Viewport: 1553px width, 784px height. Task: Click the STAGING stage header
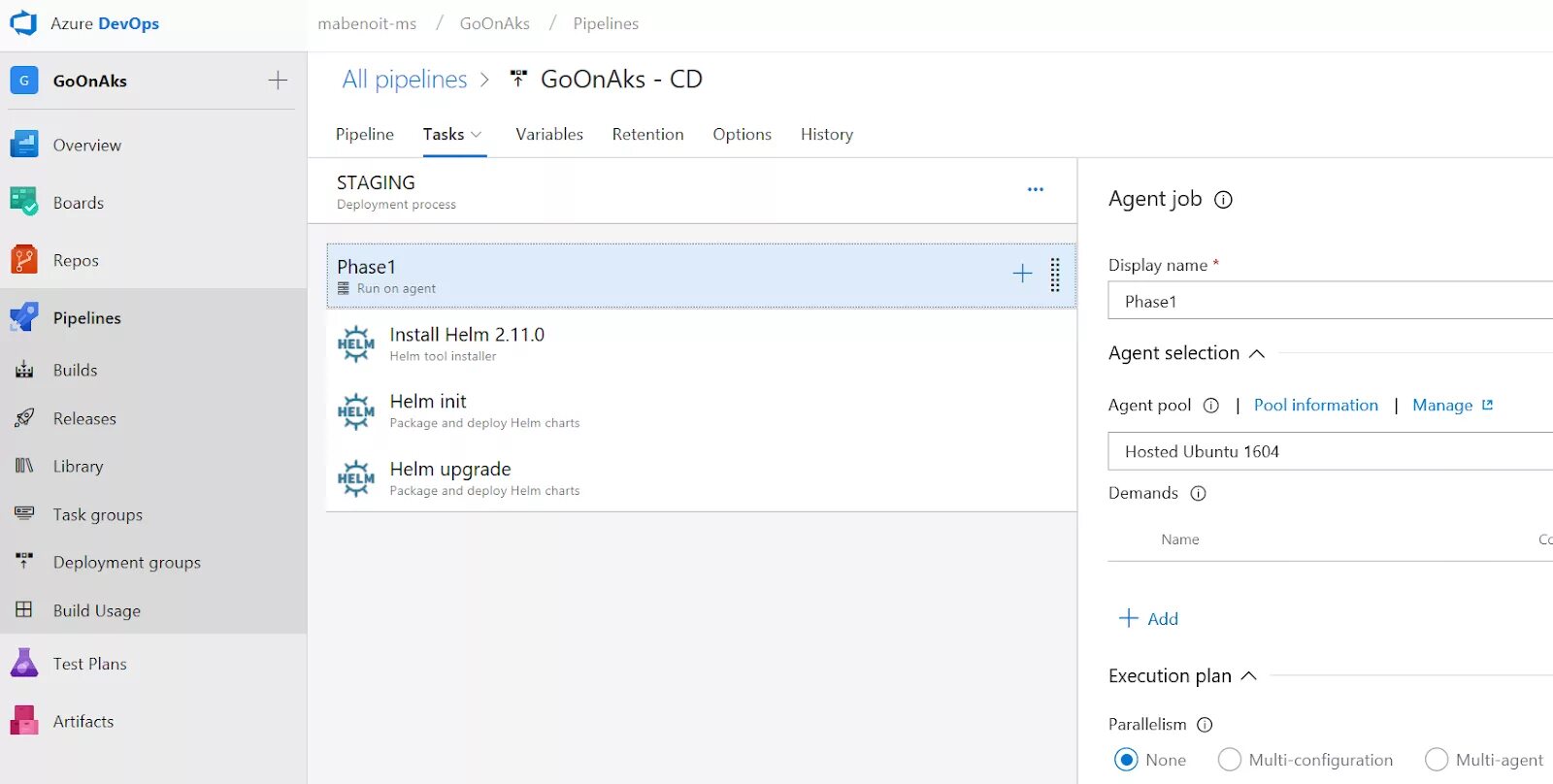pyautogui.click(x=692, y=191)
